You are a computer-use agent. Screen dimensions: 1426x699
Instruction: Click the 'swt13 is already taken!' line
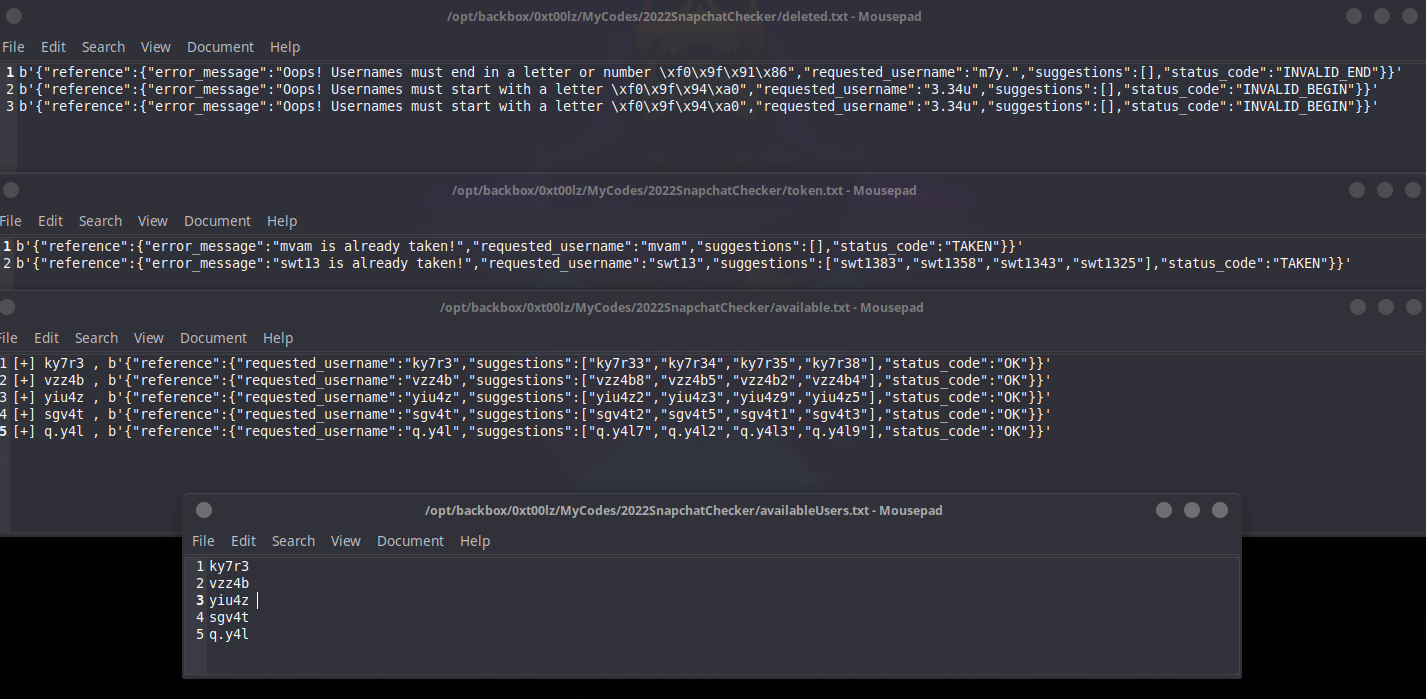[683, 263]
